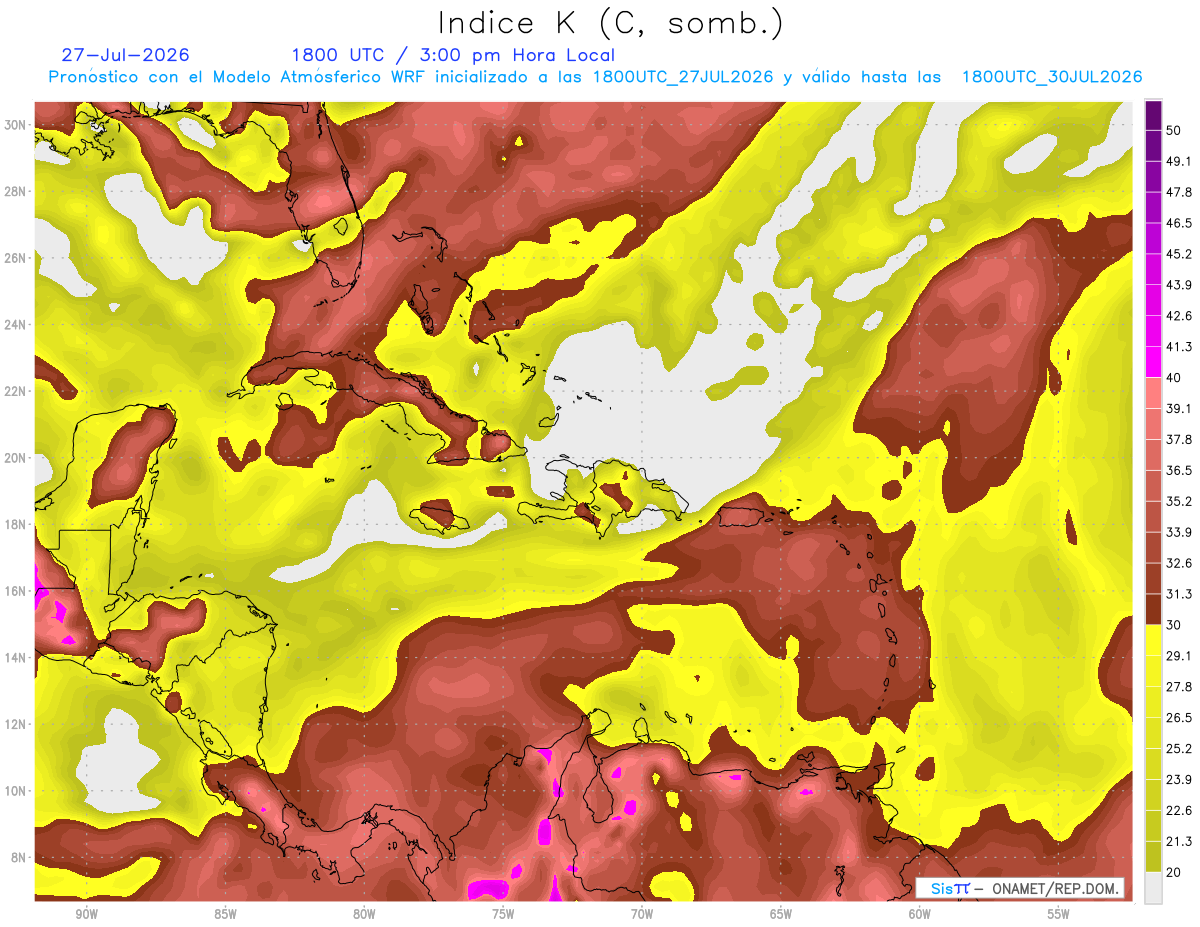Click the legend value 47.8

click(x=1179, y=192)
